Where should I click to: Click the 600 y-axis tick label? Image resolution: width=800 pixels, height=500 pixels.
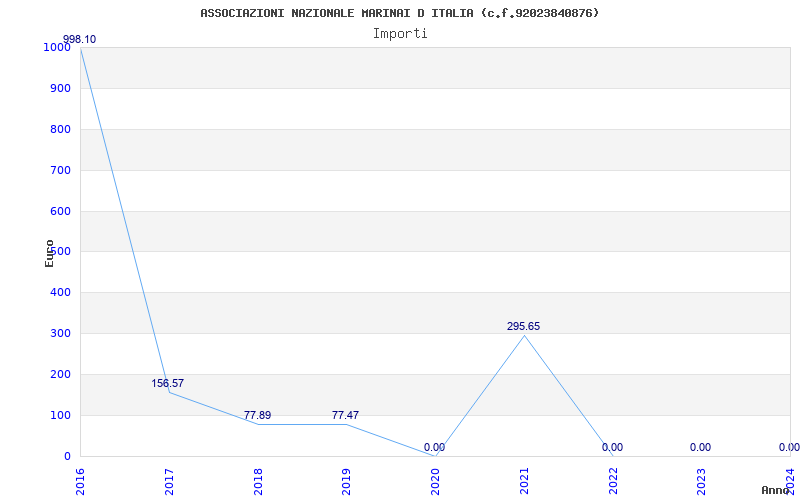60,211
